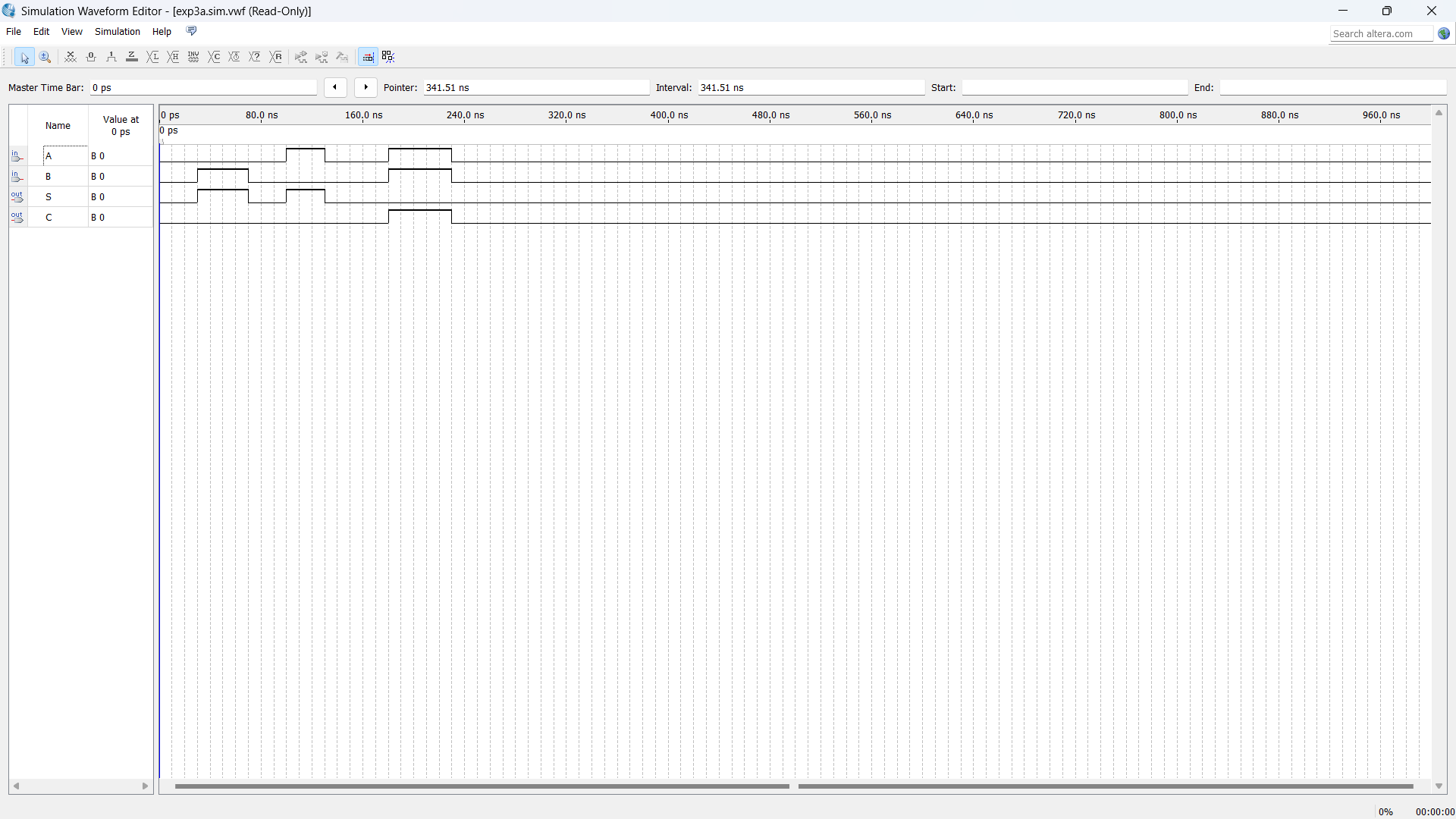This screenshot has width=1456, height=819.
Task: Select signal C in the name list
Action: pyautogui.click(x=49, y=218)
